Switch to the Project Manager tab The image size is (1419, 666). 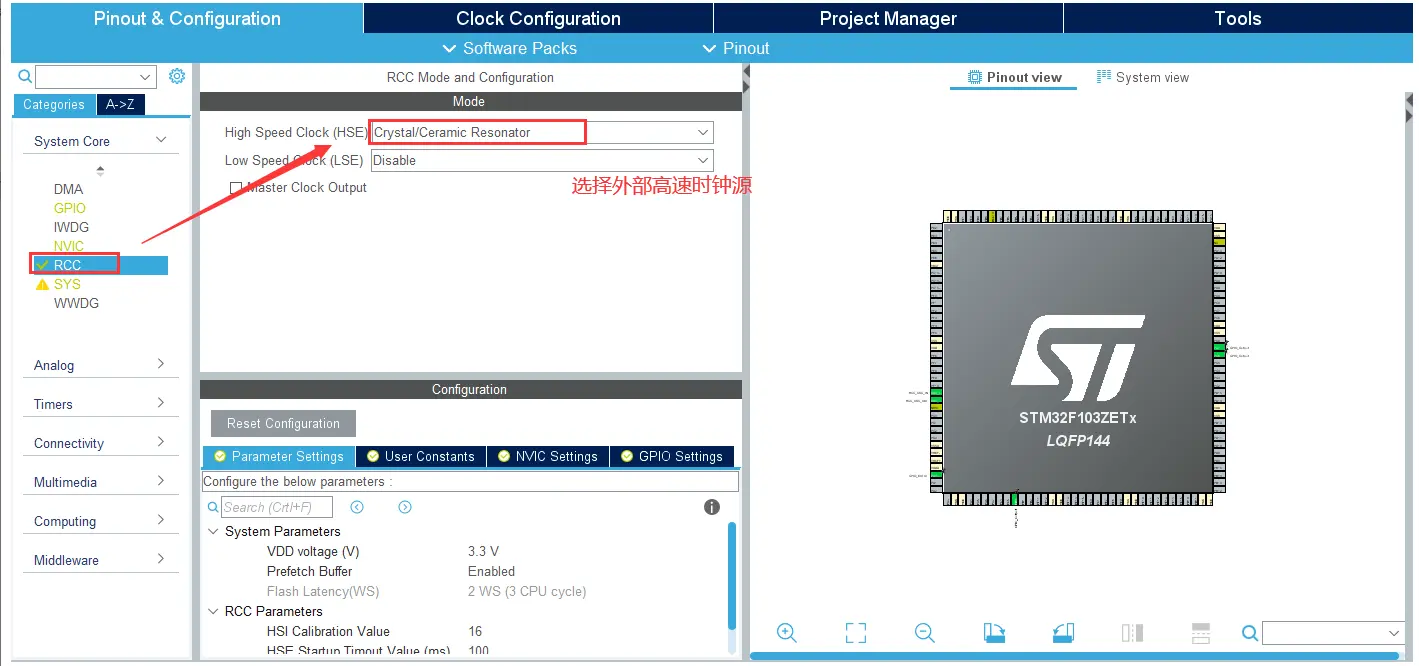pyautogui.click(x=888, y=18)
